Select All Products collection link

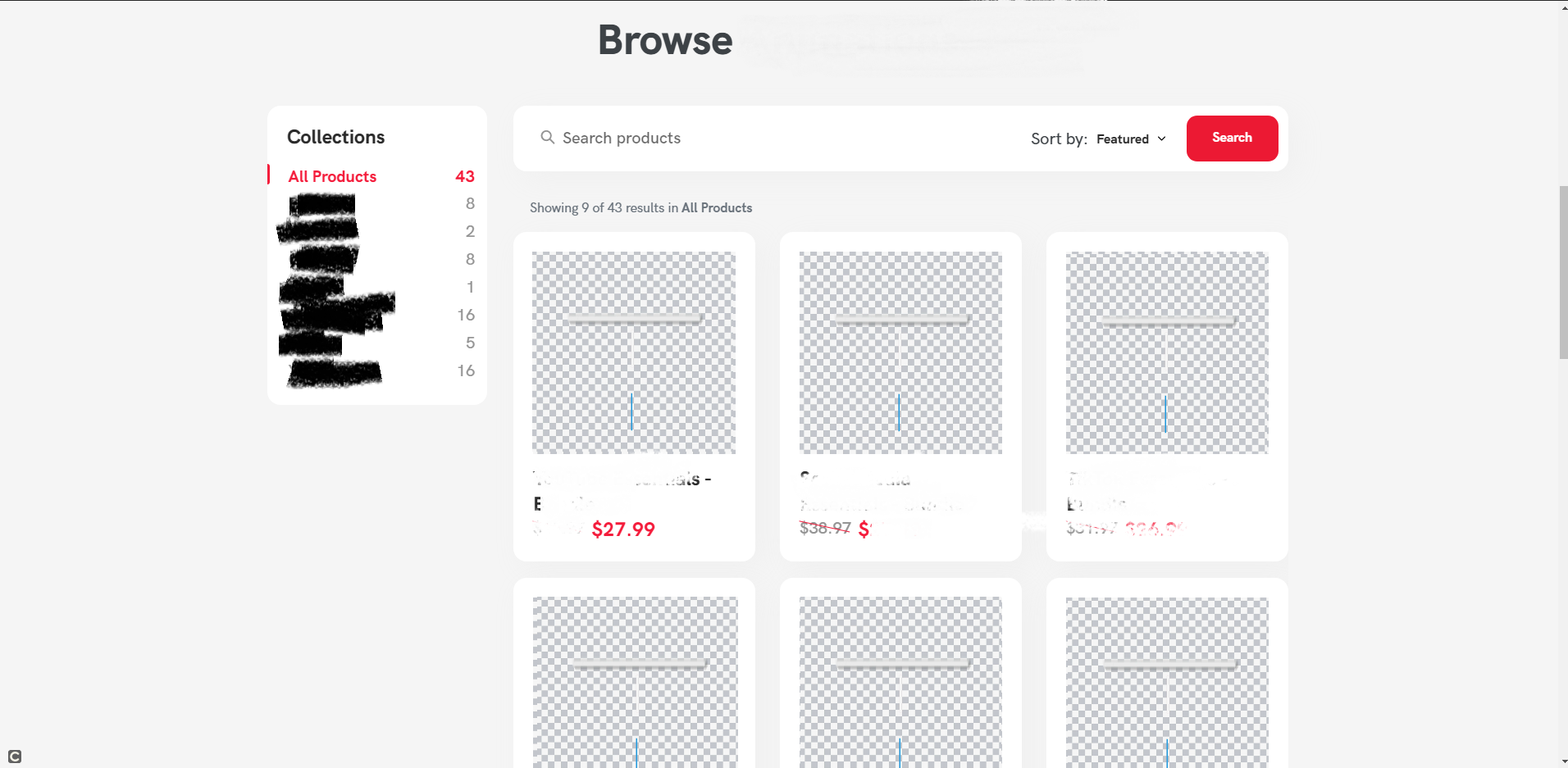pyautogui.click(x=332, y=176)
